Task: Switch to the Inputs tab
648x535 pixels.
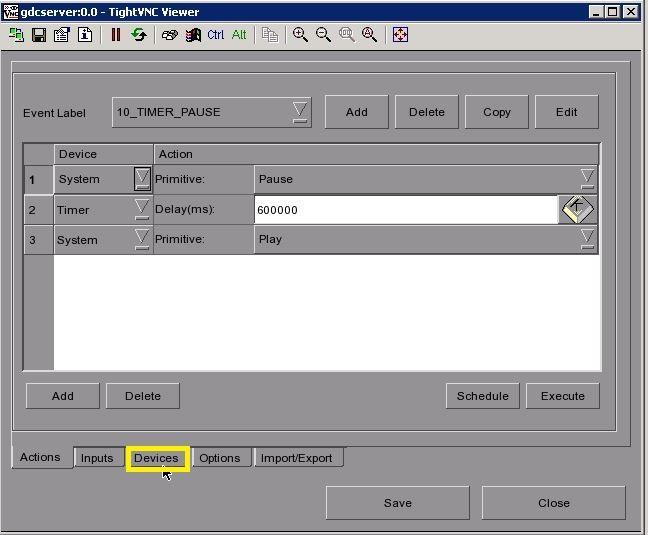Action: 97,458
